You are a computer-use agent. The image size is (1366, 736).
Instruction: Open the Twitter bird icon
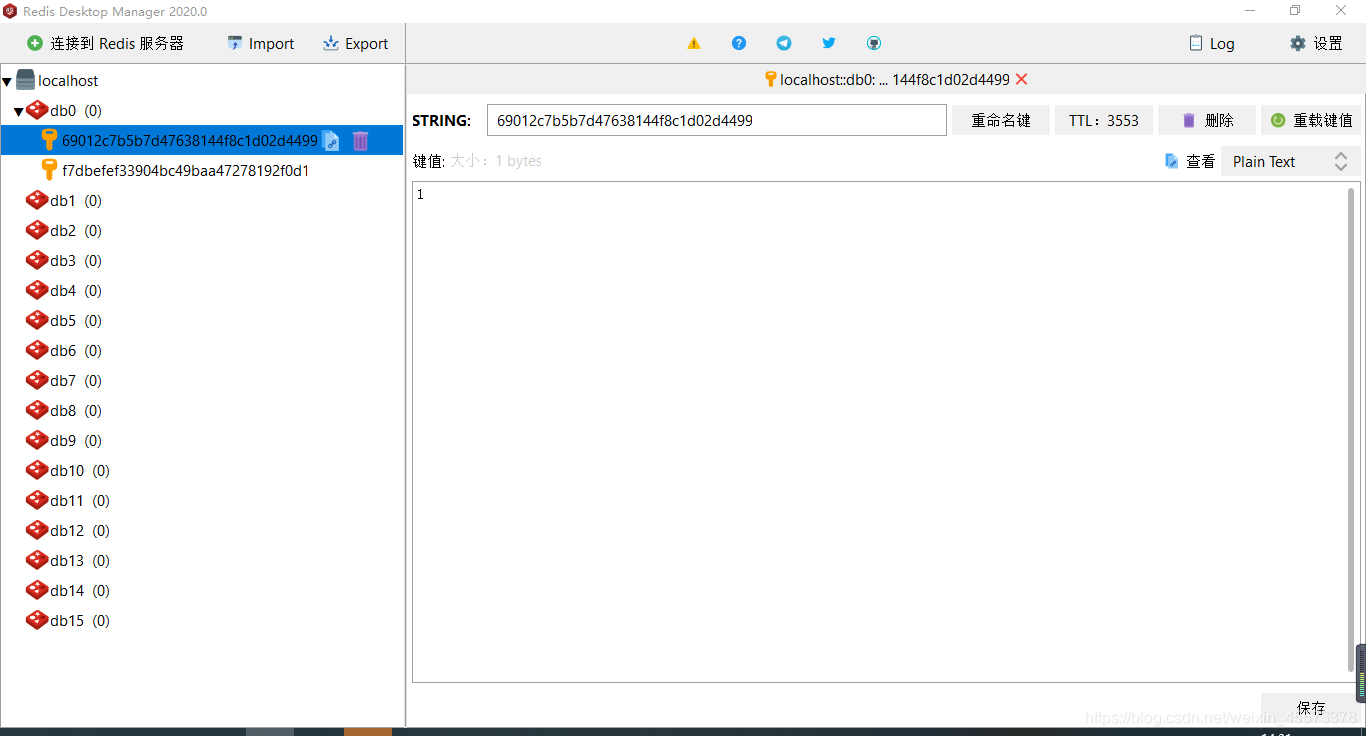[x=829, y=43]
